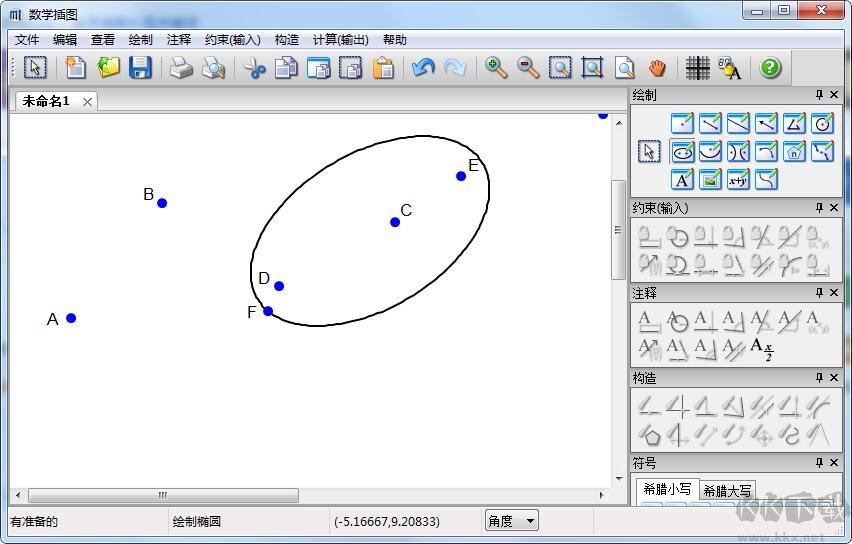Switch to the 希腊大写 tab
Screen dimensions: 852x544
pos(727,490)
